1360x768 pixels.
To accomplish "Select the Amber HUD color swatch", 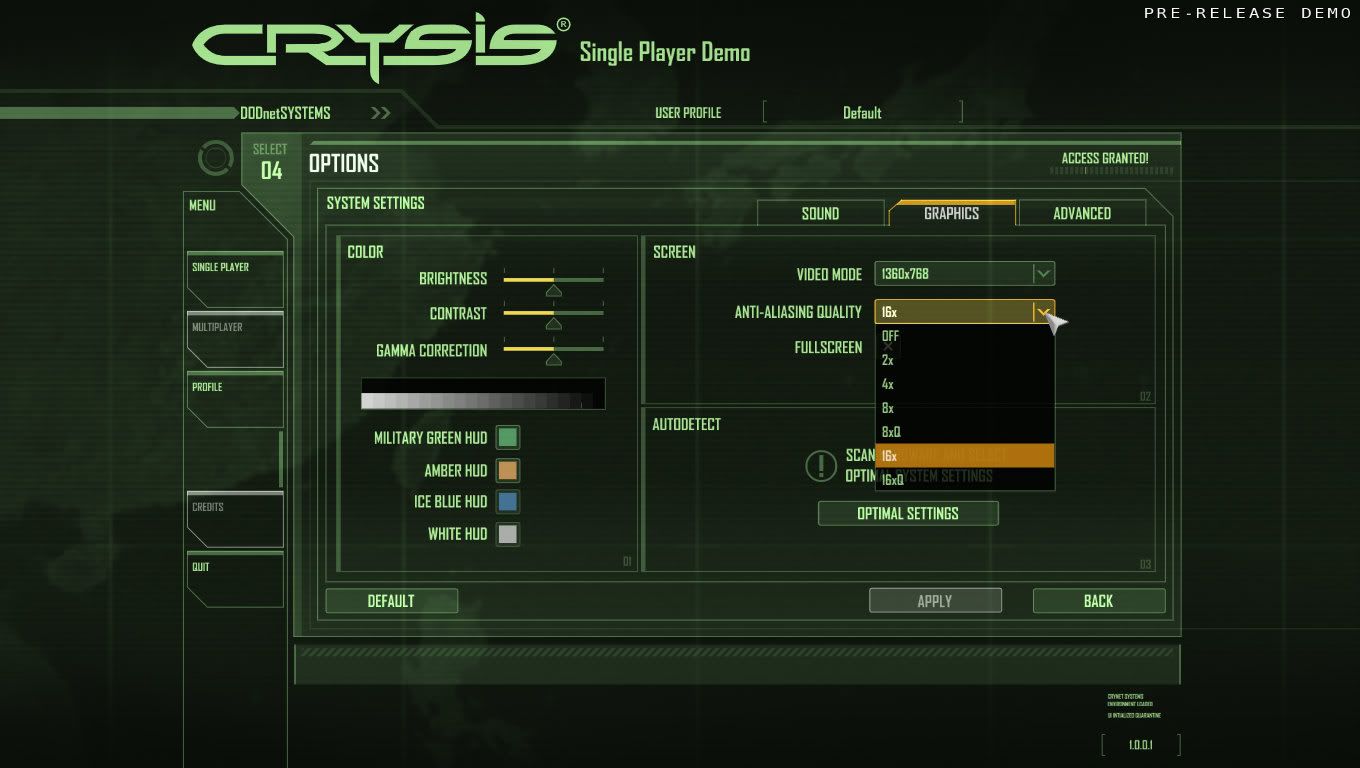I will 508,470.
